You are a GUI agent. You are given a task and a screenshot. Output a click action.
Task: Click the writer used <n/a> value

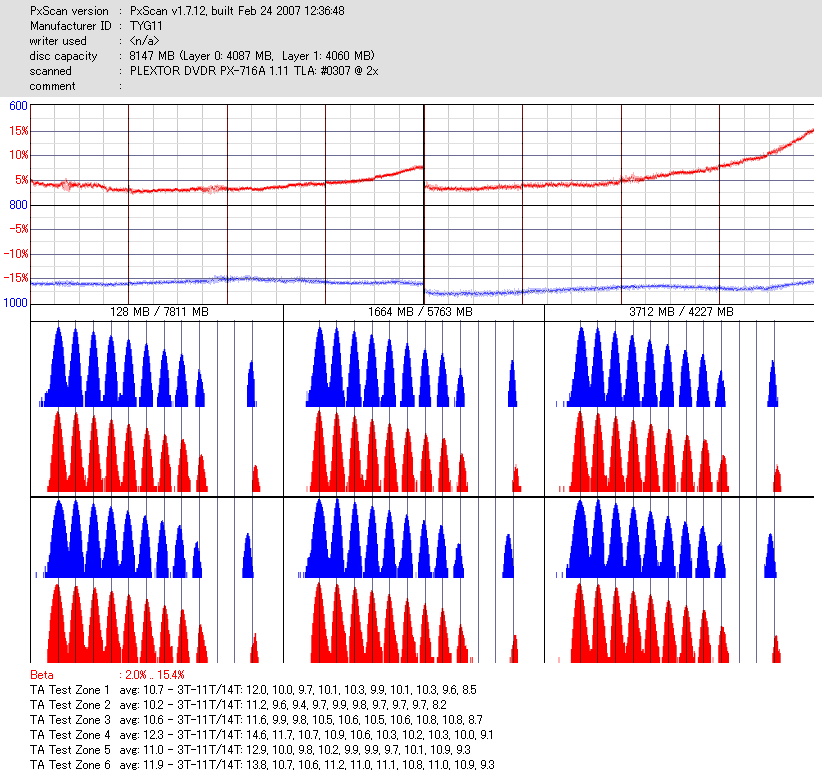144,41
